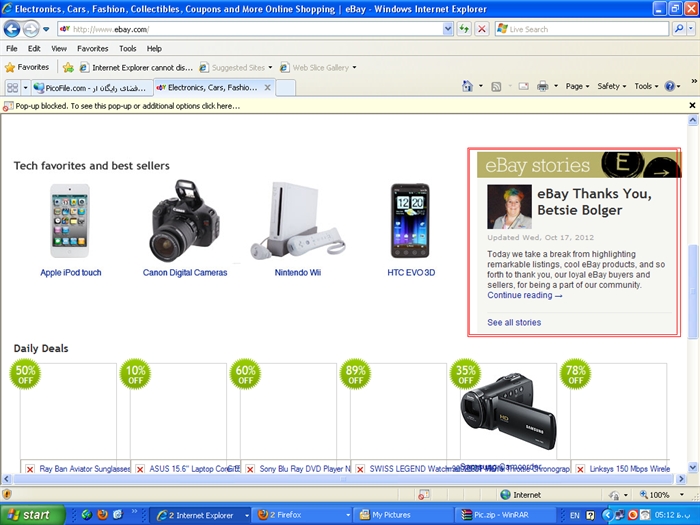Expand the Tools command bar menu
This screenshot has height=525, width=700.
646,86
